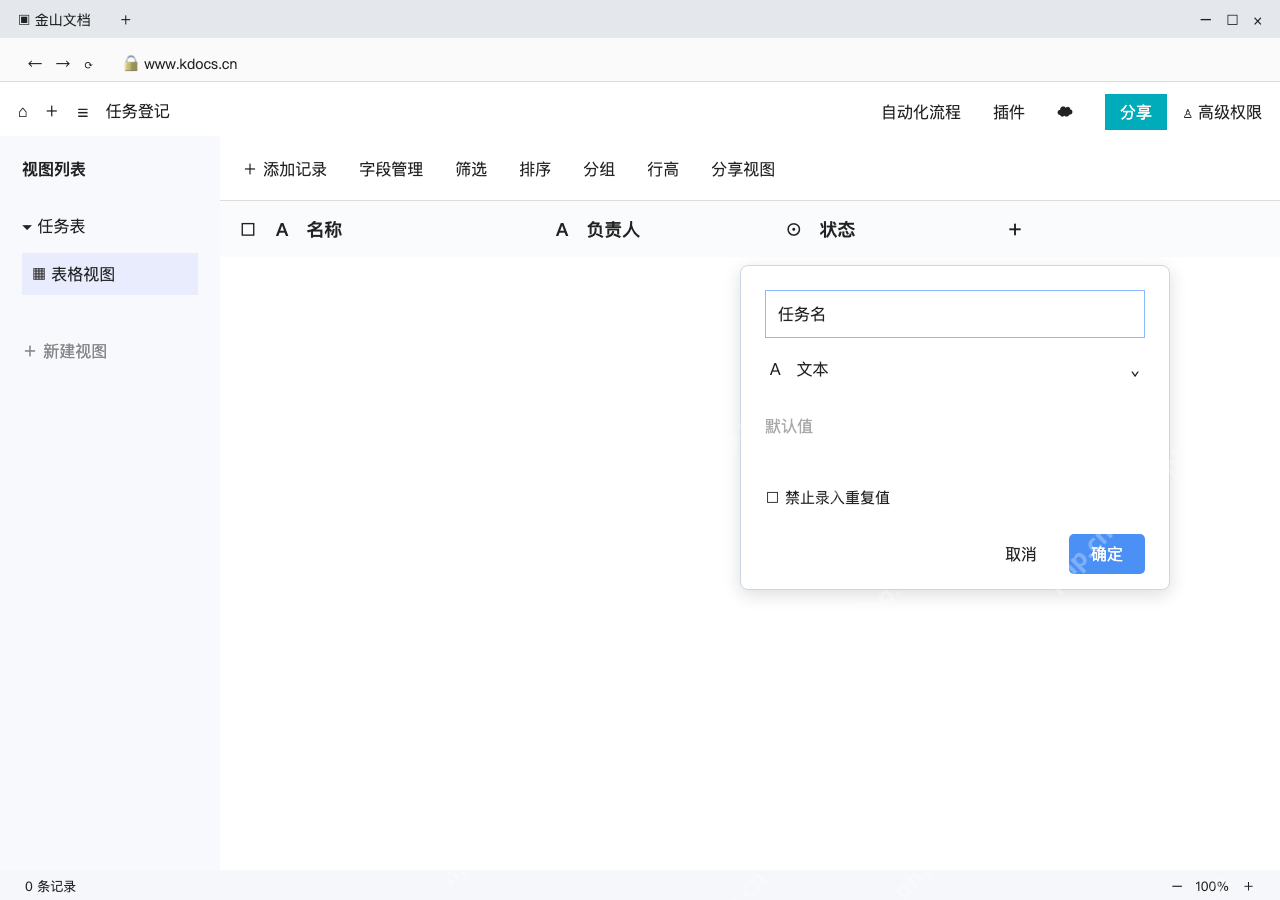Open a new browser tab
This screenshot has width=1280, height=900.
(x=126, y=20)
